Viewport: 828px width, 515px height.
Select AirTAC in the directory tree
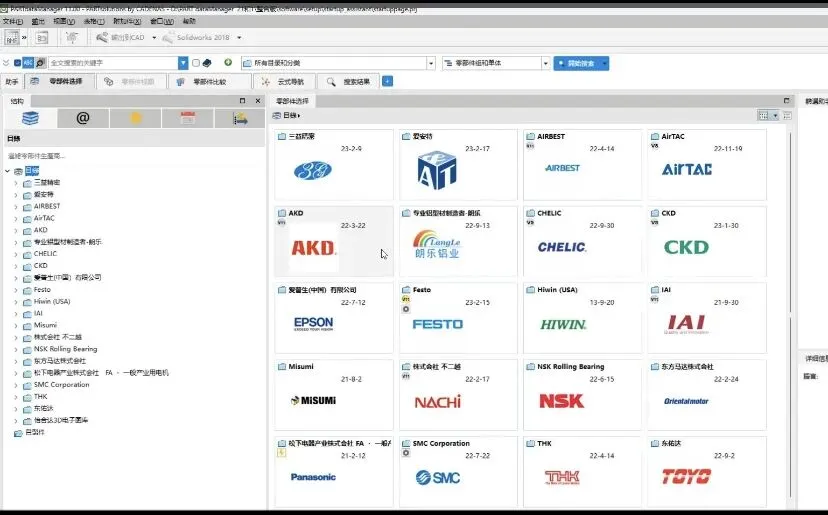pyautogui.click(x=44, y=218)
